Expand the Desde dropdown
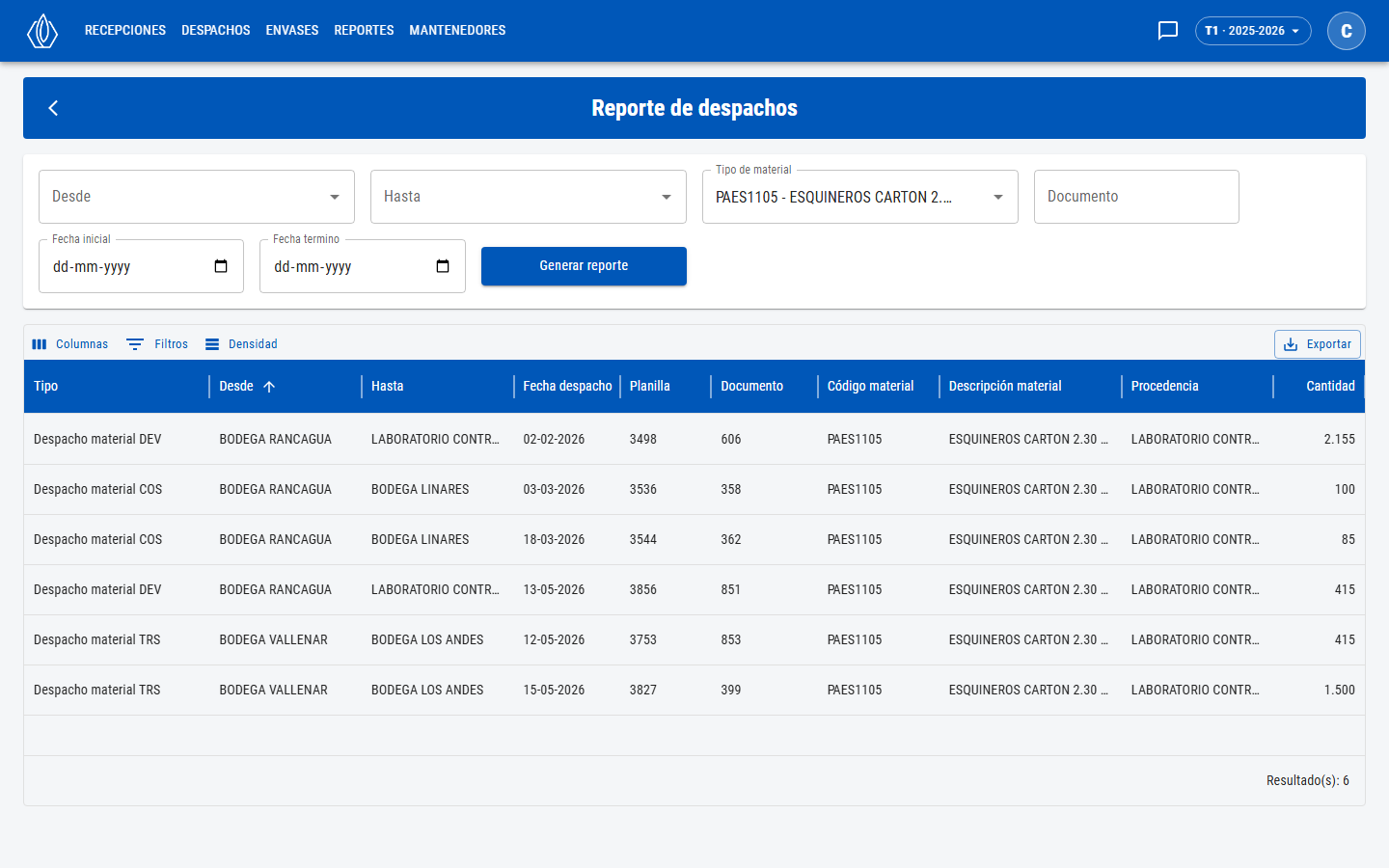The image size is (1389, 868). point(197,197)
